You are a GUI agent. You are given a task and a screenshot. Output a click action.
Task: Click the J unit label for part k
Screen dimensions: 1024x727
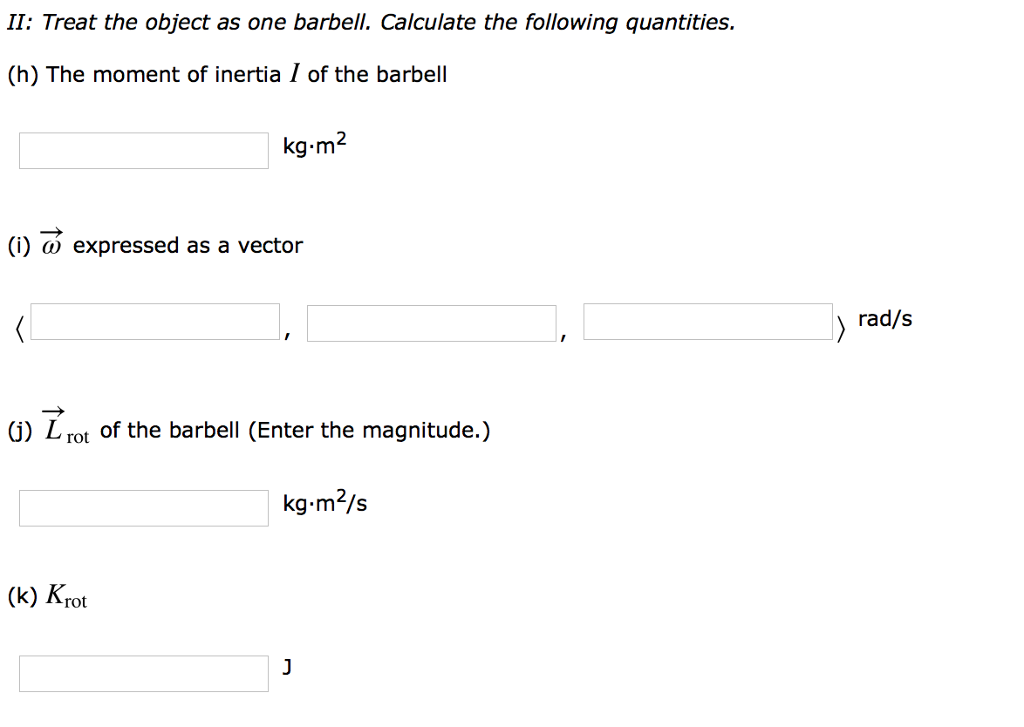pos(287,667)
